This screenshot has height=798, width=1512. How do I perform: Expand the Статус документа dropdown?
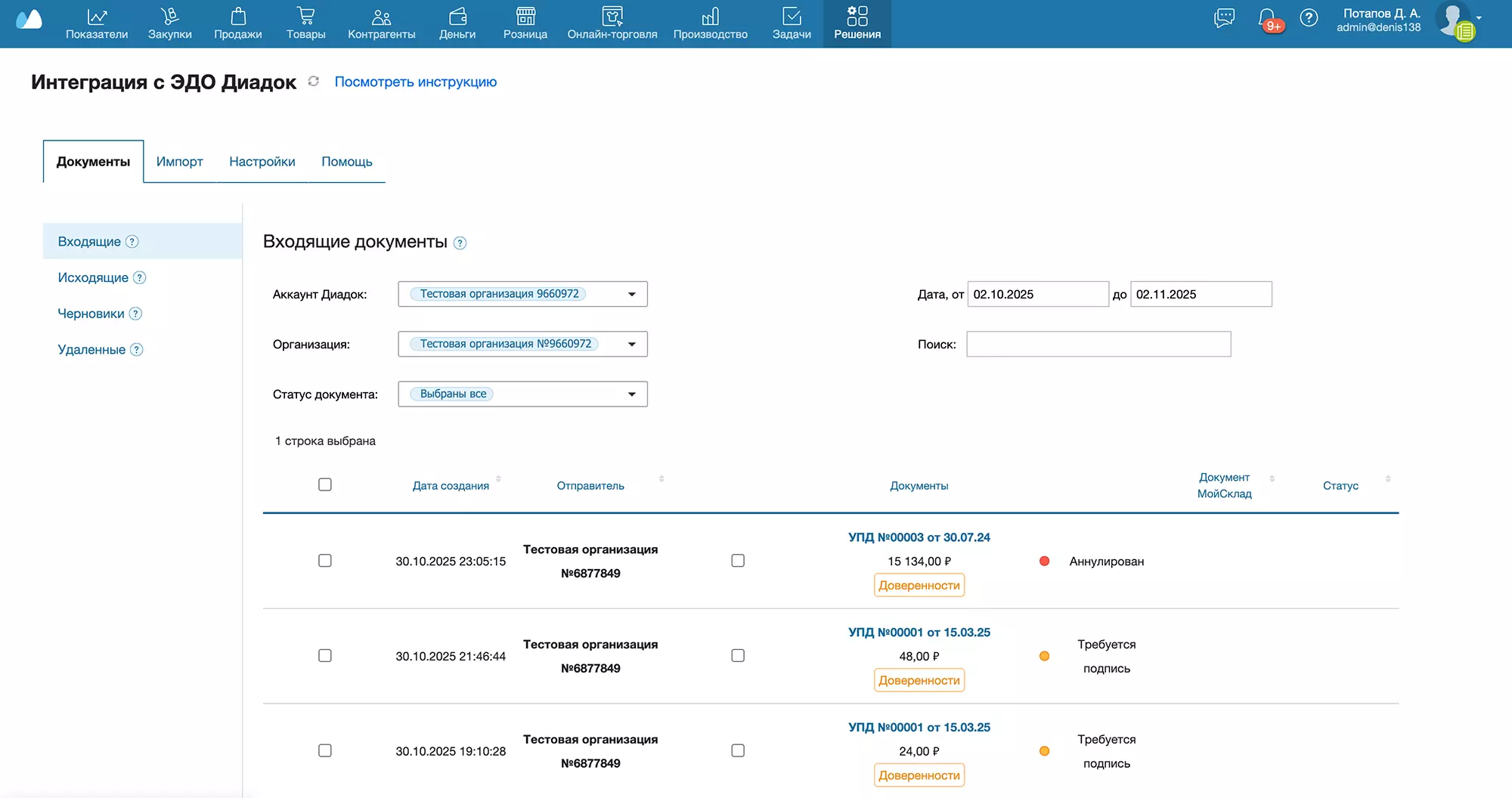[x=631, y=394]
